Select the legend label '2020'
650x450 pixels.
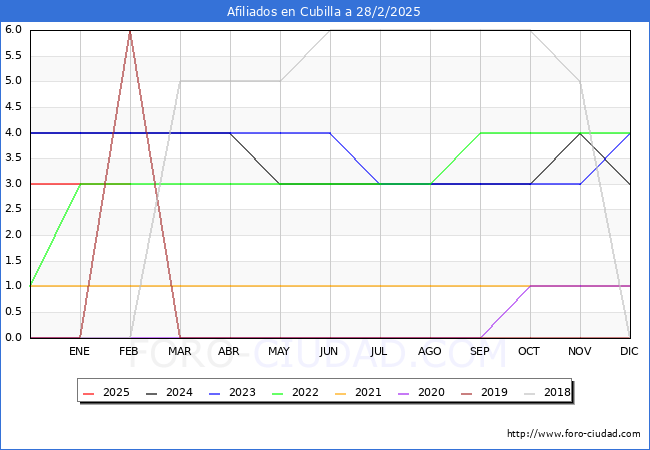pyautogui.click(x=431, y=392)
